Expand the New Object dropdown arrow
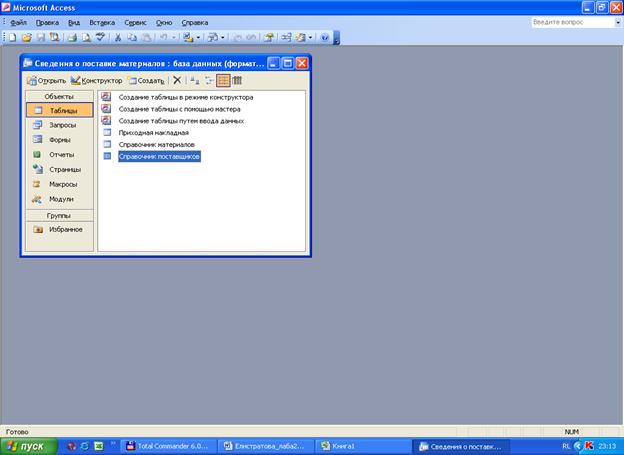 pos(310,37)
